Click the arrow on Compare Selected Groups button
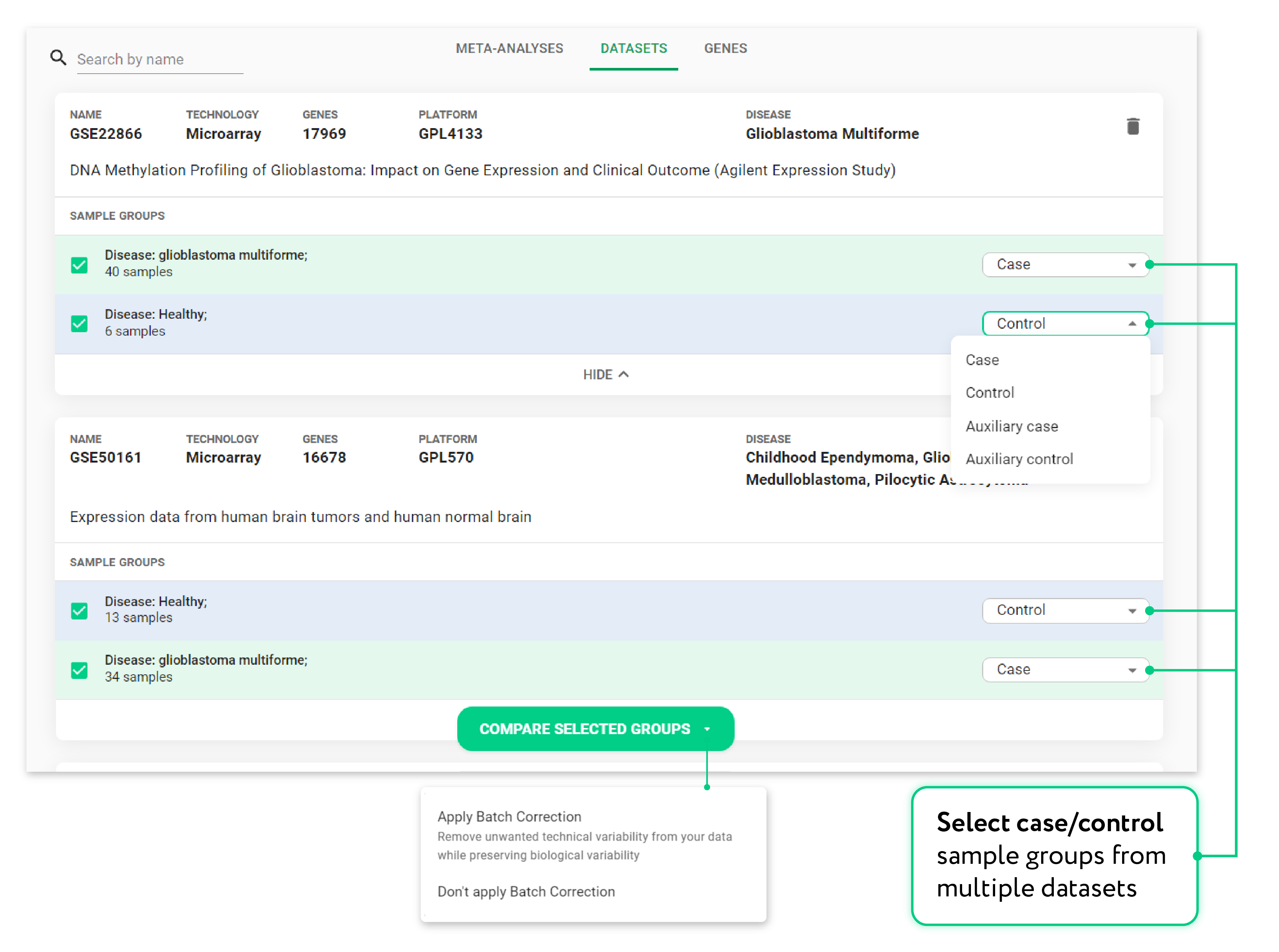This screenshot has height=952, width=1279. (x=707, y=729)
